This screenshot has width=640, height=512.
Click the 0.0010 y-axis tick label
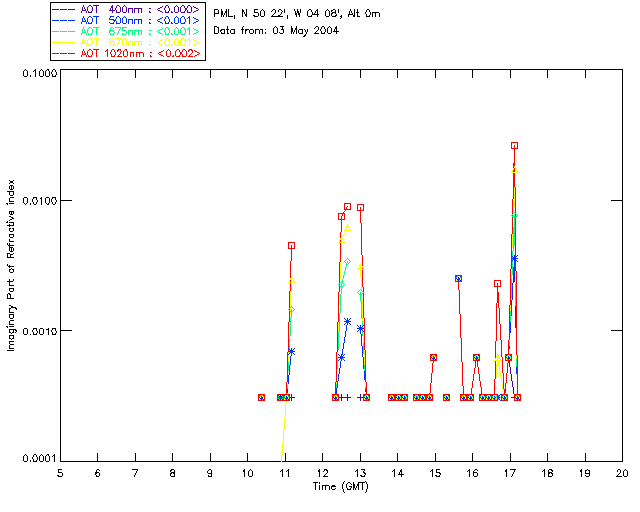click(x=40, y=331)
